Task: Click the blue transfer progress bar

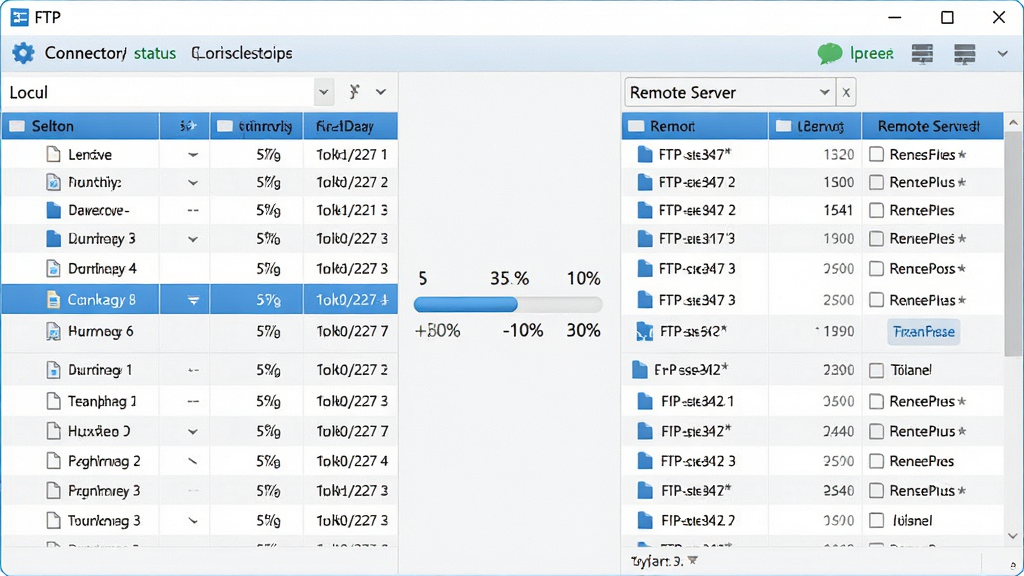Action: coord(466,304)
